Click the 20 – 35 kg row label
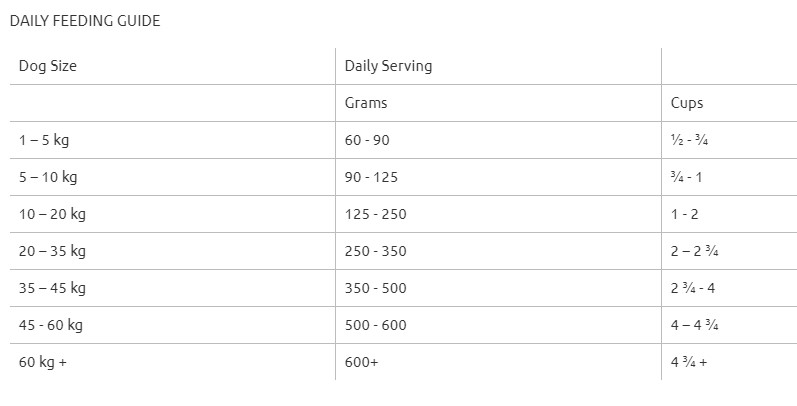This screenshot has height=406, width=797. tap(52, 251)
